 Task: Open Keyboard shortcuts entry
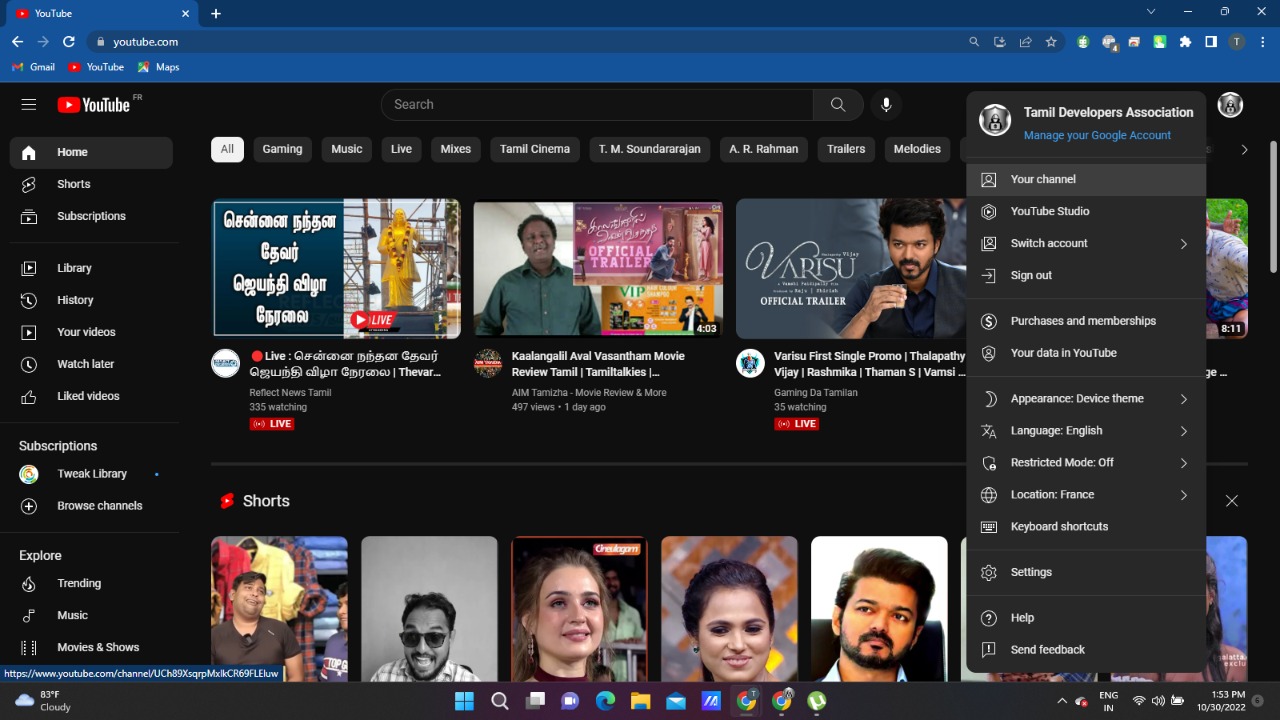[1086, 526]
